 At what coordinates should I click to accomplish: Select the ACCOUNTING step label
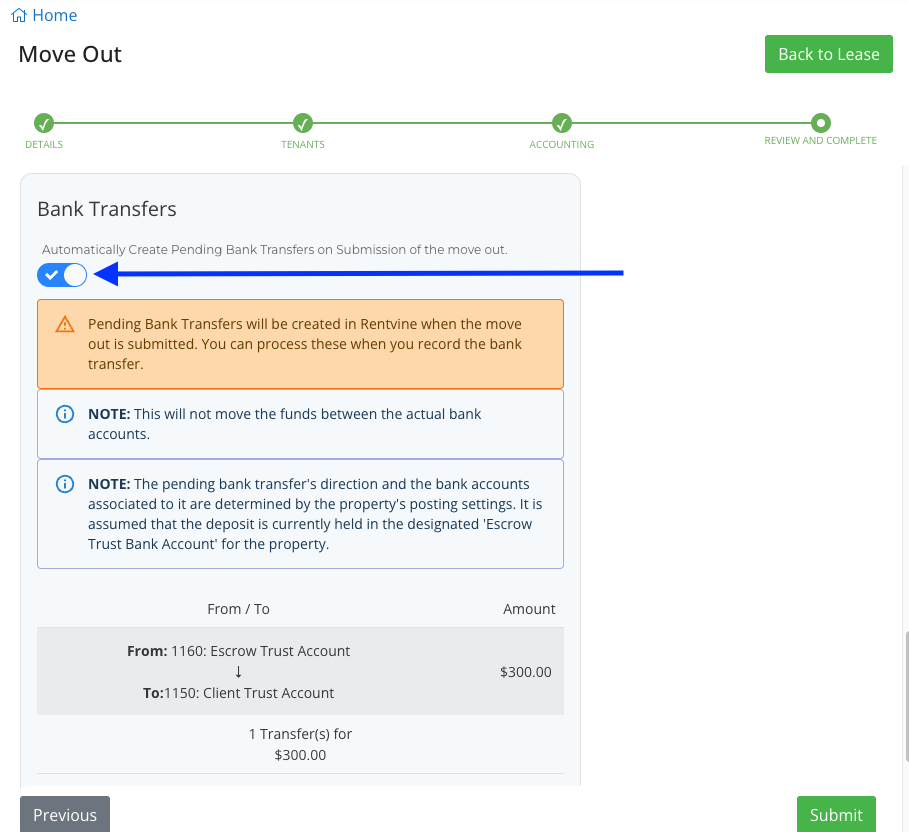[x=562, y=144]
